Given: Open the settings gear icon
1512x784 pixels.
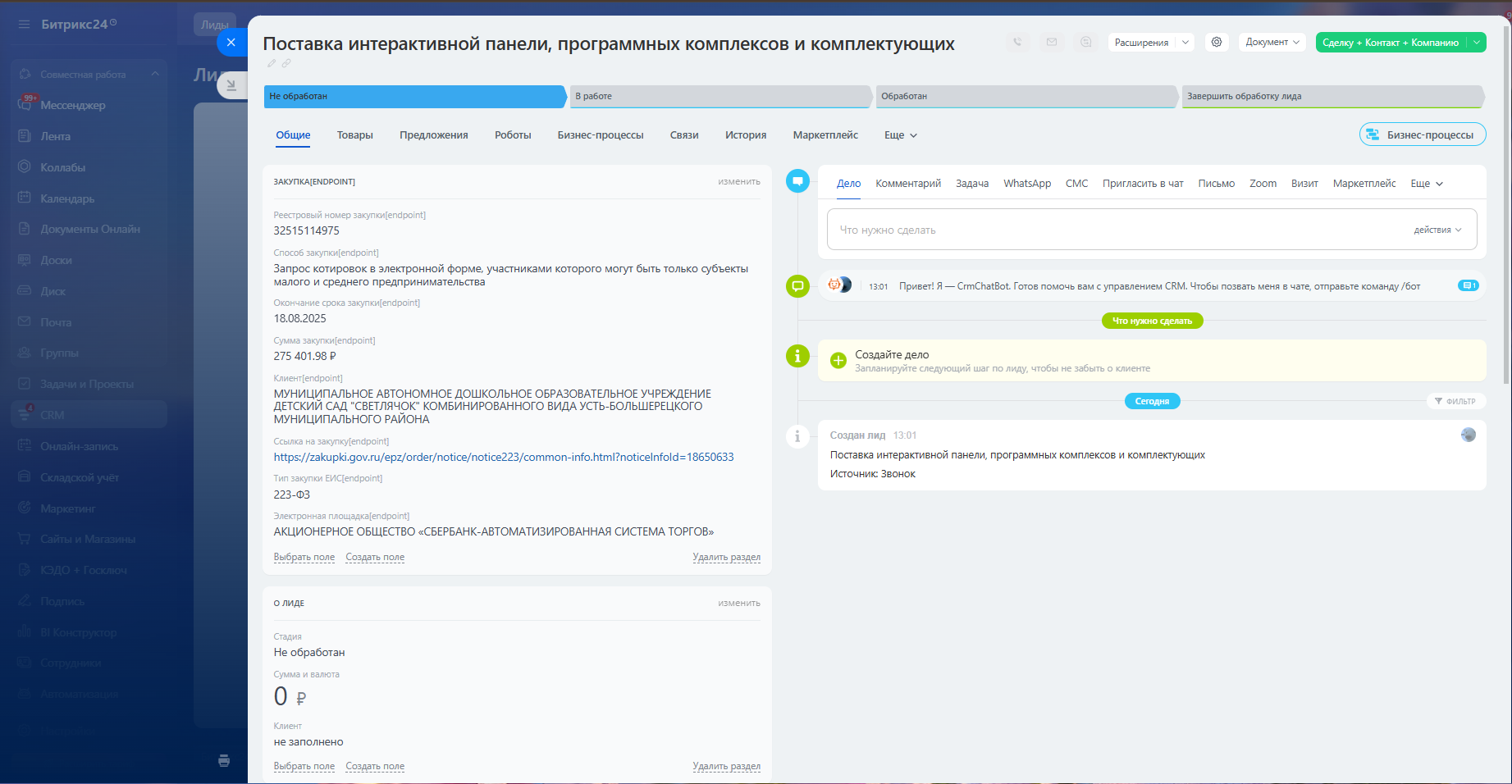Looking at the screenshot, I should point(1217,42).
